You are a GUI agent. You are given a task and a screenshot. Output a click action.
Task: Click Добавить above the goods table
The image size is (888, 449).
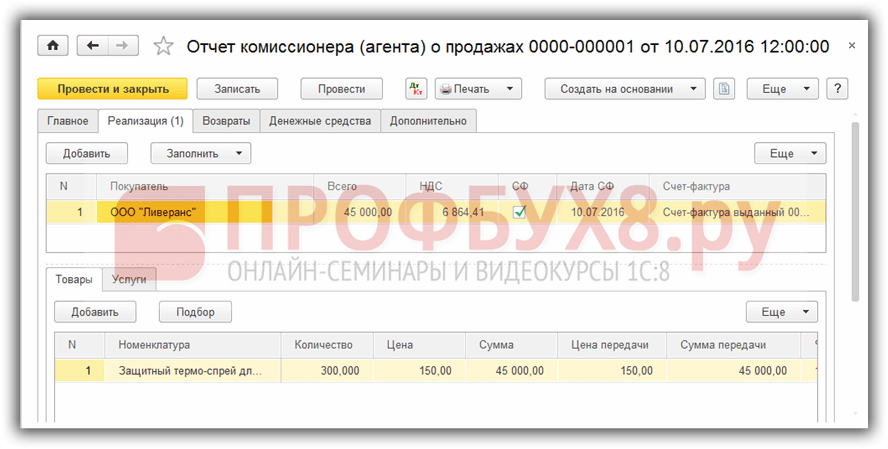tap(95, 312)
